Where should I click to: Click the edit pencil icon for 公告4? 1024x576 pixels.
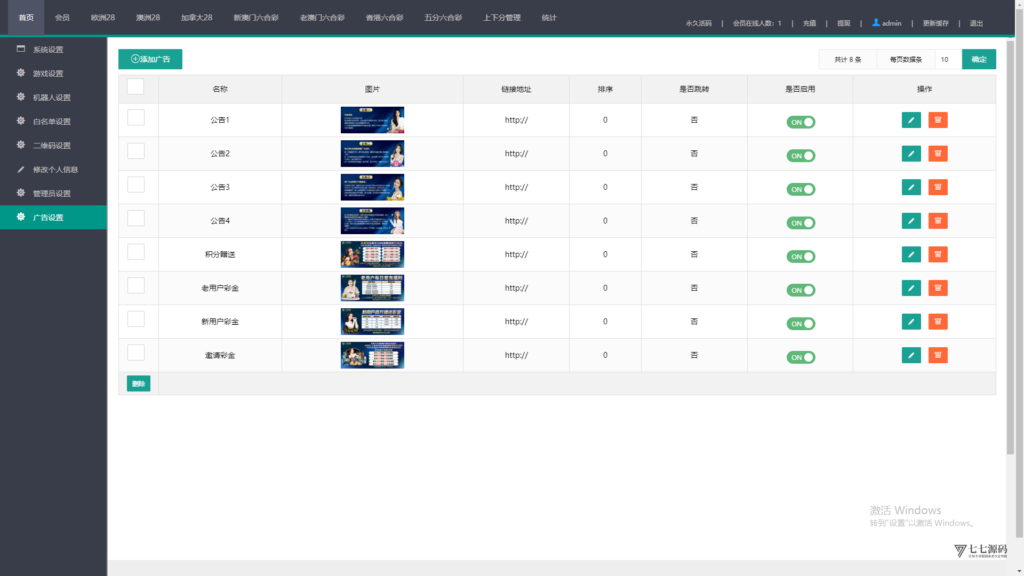pos(911,221)
